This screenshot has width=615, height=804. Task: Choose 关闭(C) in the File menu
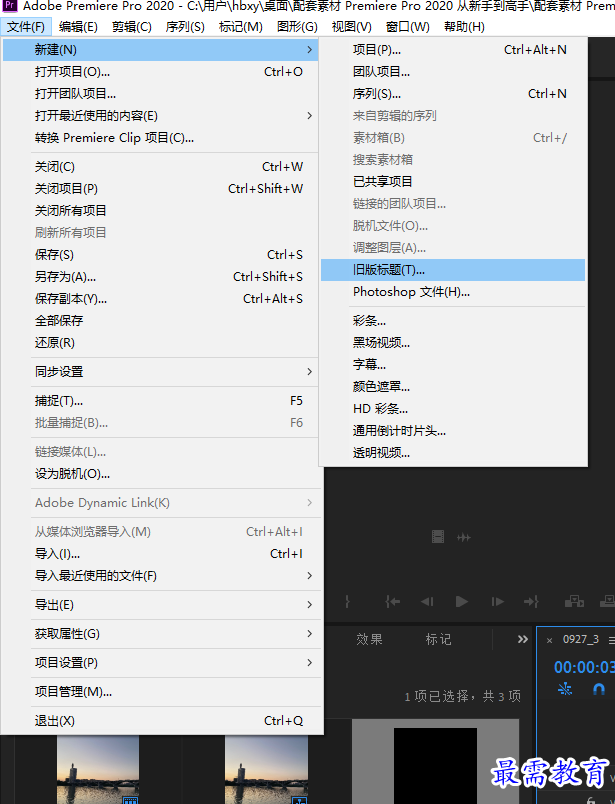[161, 167]
